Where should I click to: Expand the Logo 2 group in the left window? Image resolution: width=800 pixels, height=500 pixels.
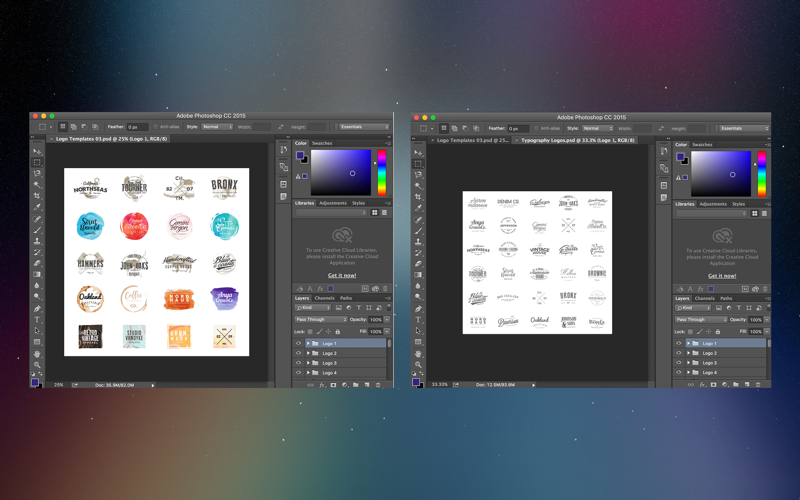(x=308, y=353)
